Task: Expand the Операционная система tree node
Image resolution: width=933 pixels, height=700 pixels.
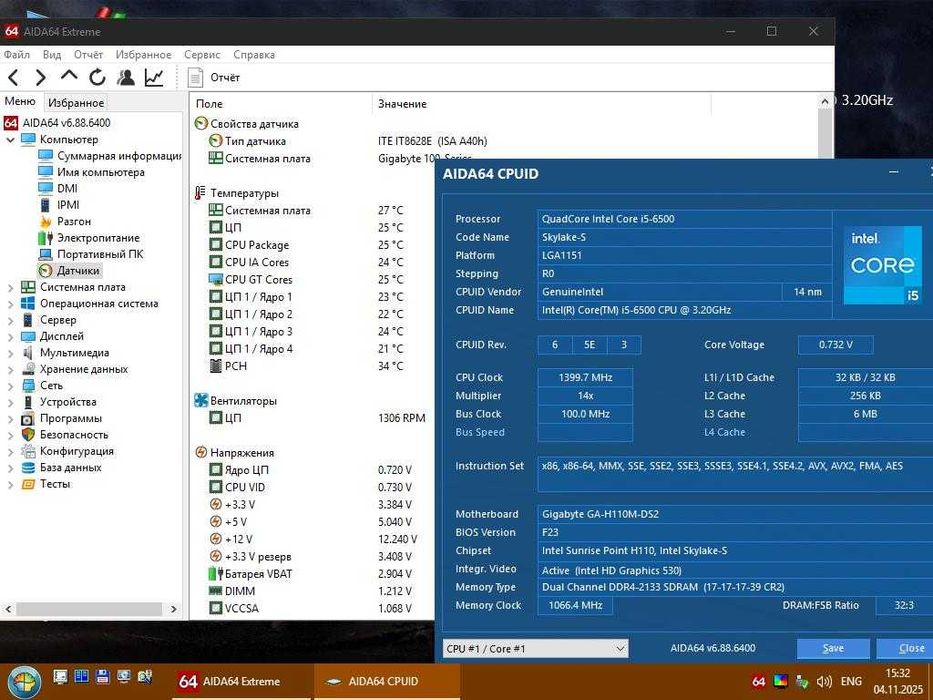Action: tap(10, 304)
